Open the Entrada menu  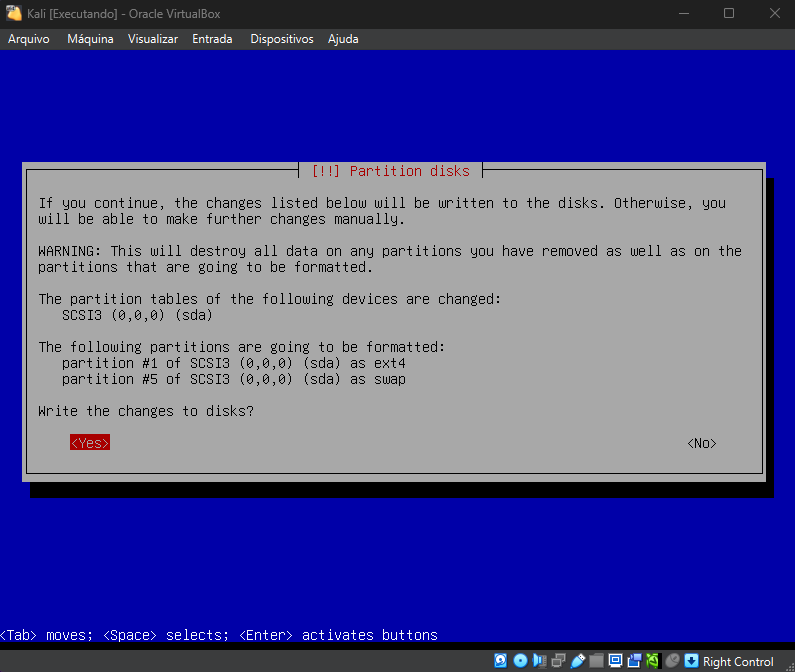[212, 39]
